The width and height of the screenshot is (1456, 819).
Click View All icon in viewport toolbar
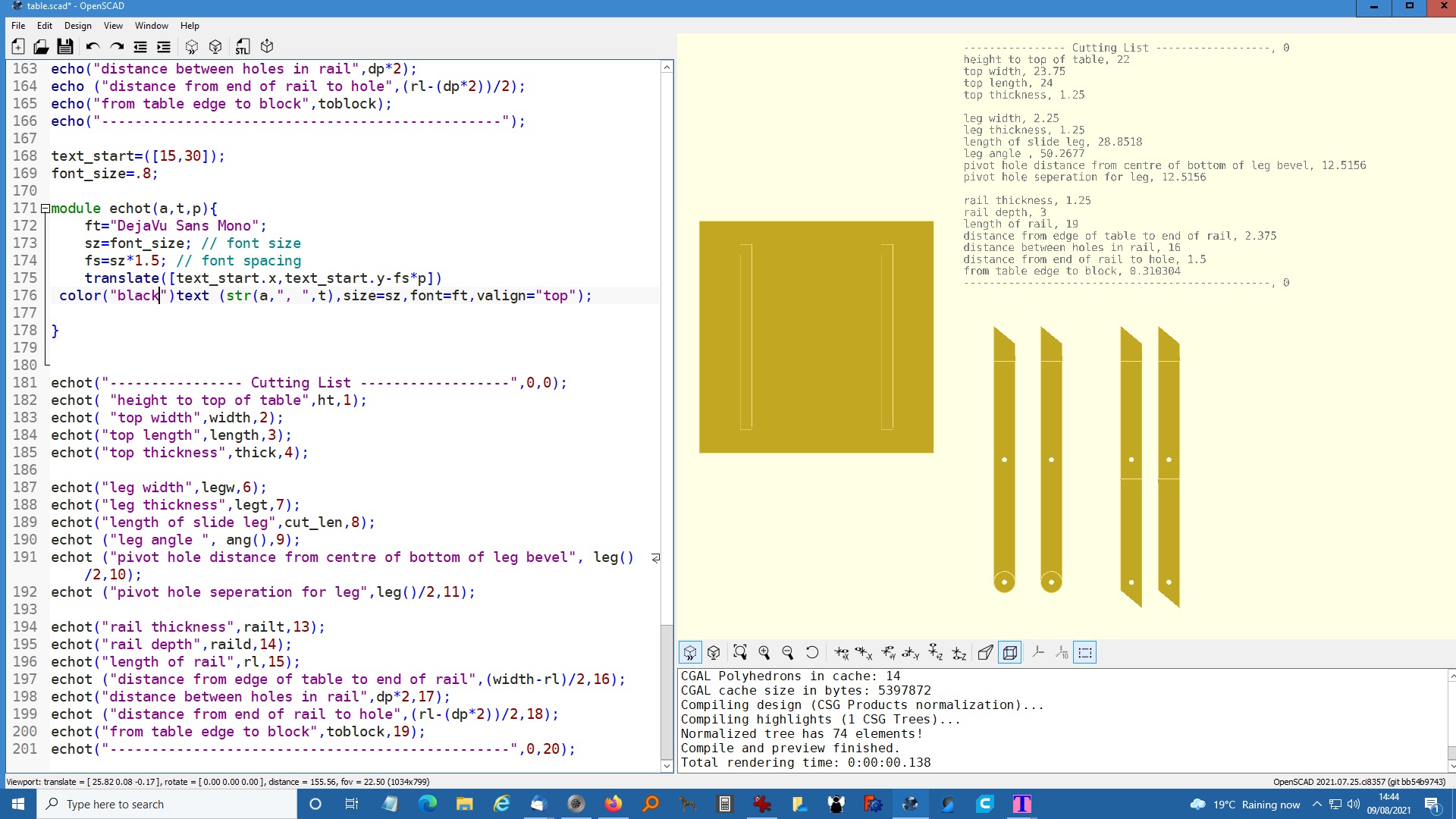point(740,653)
